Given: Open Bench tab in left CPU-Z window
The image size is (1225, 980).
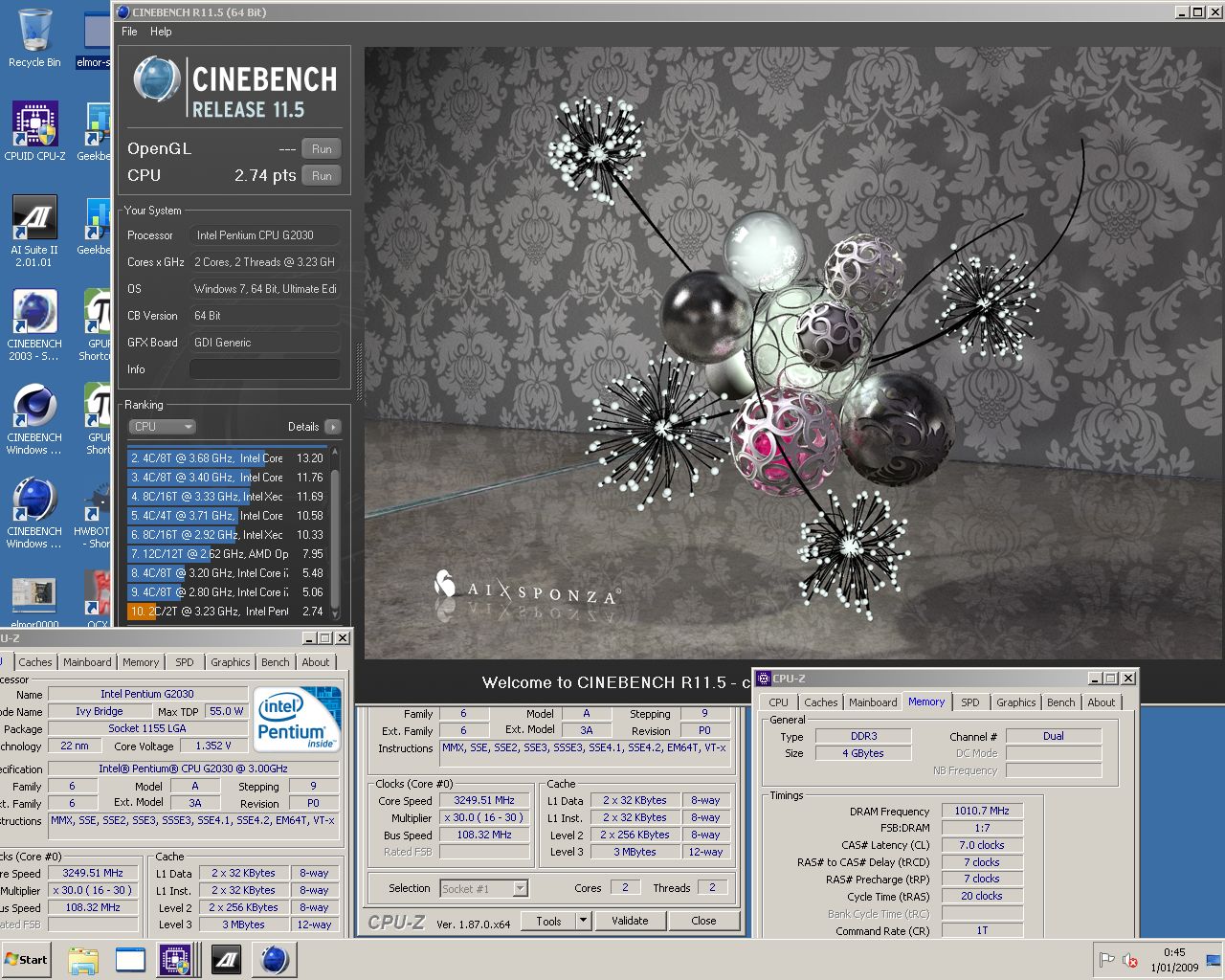Looking at the screenshot, I should 275,662.
